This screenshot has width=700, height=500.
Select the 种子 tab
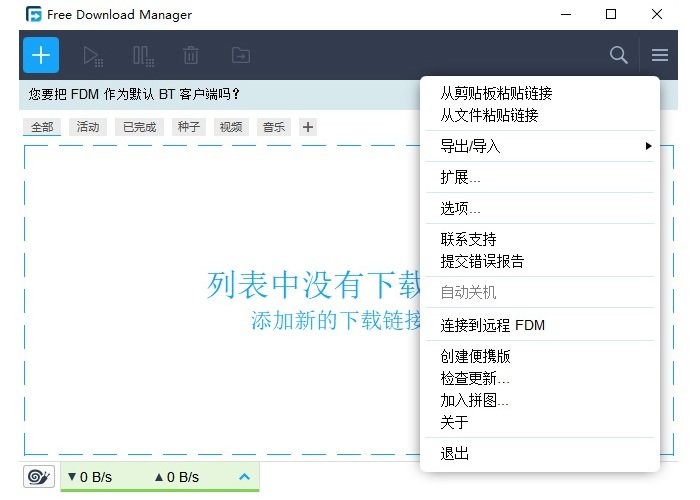[188, 127]
